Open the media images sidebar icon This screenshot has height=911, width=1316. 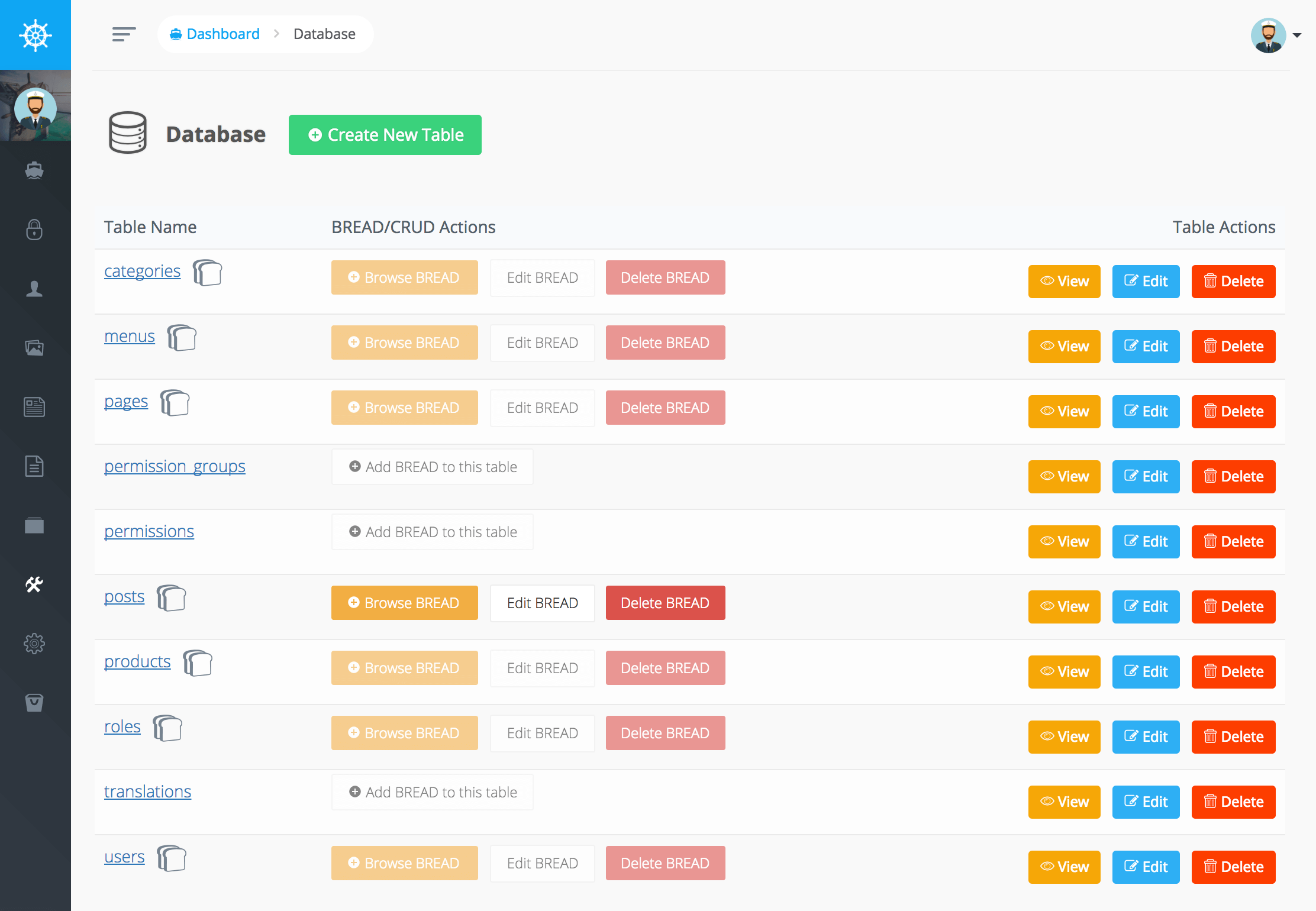coord(34,348)
